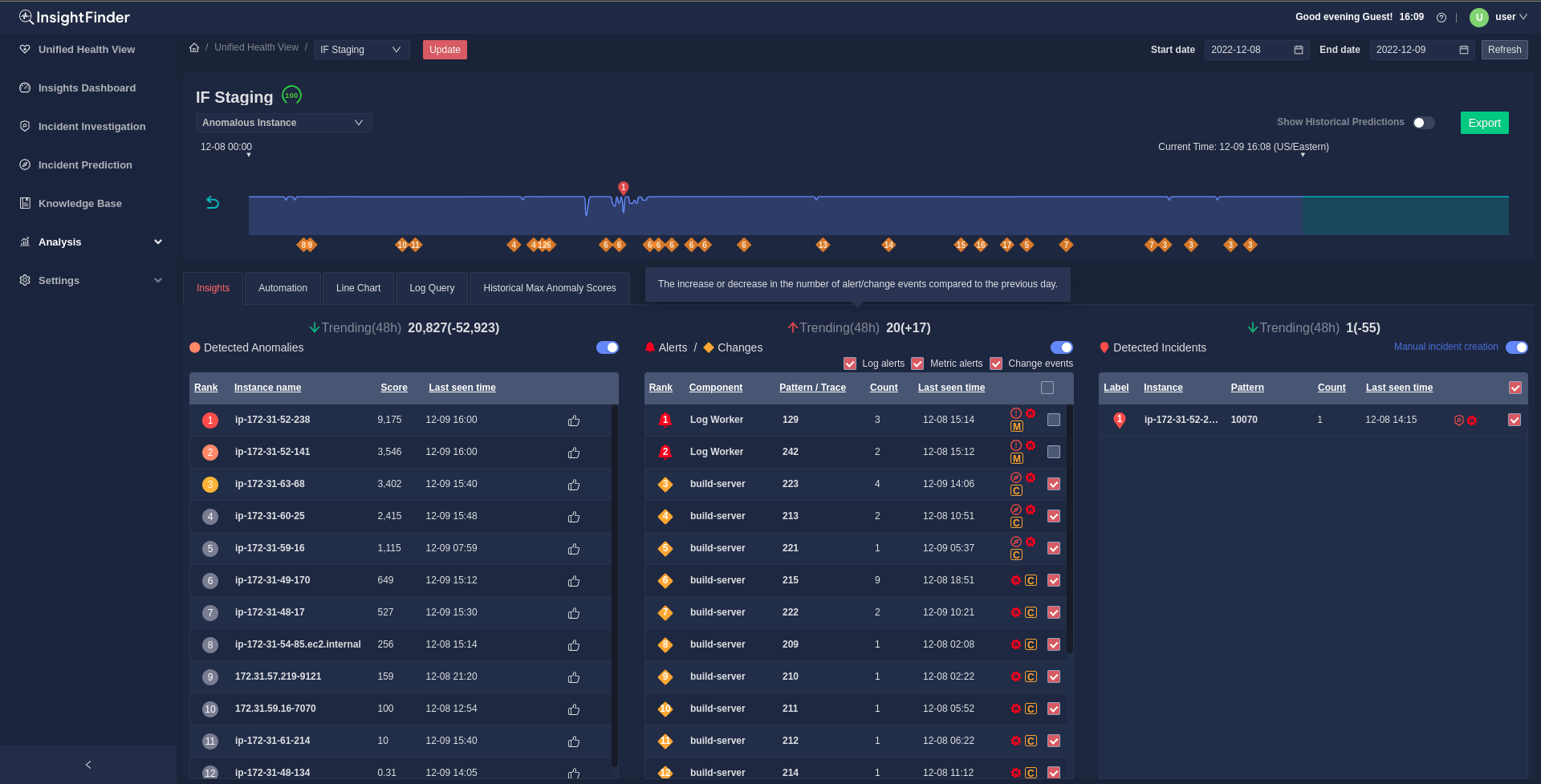
Task: Uncheck the Change events checkbox
Action: (x=996, y=364)
